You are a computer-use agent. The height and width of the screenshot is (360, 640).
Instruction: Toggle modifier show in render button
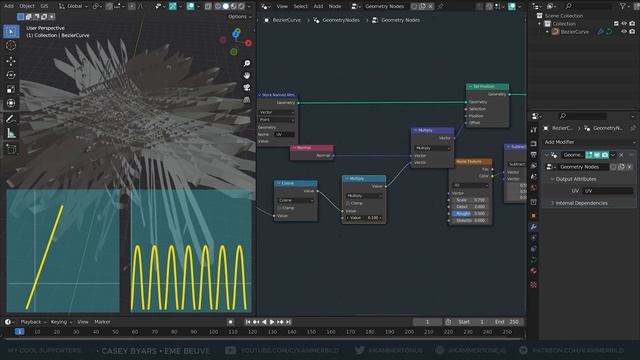605,155
